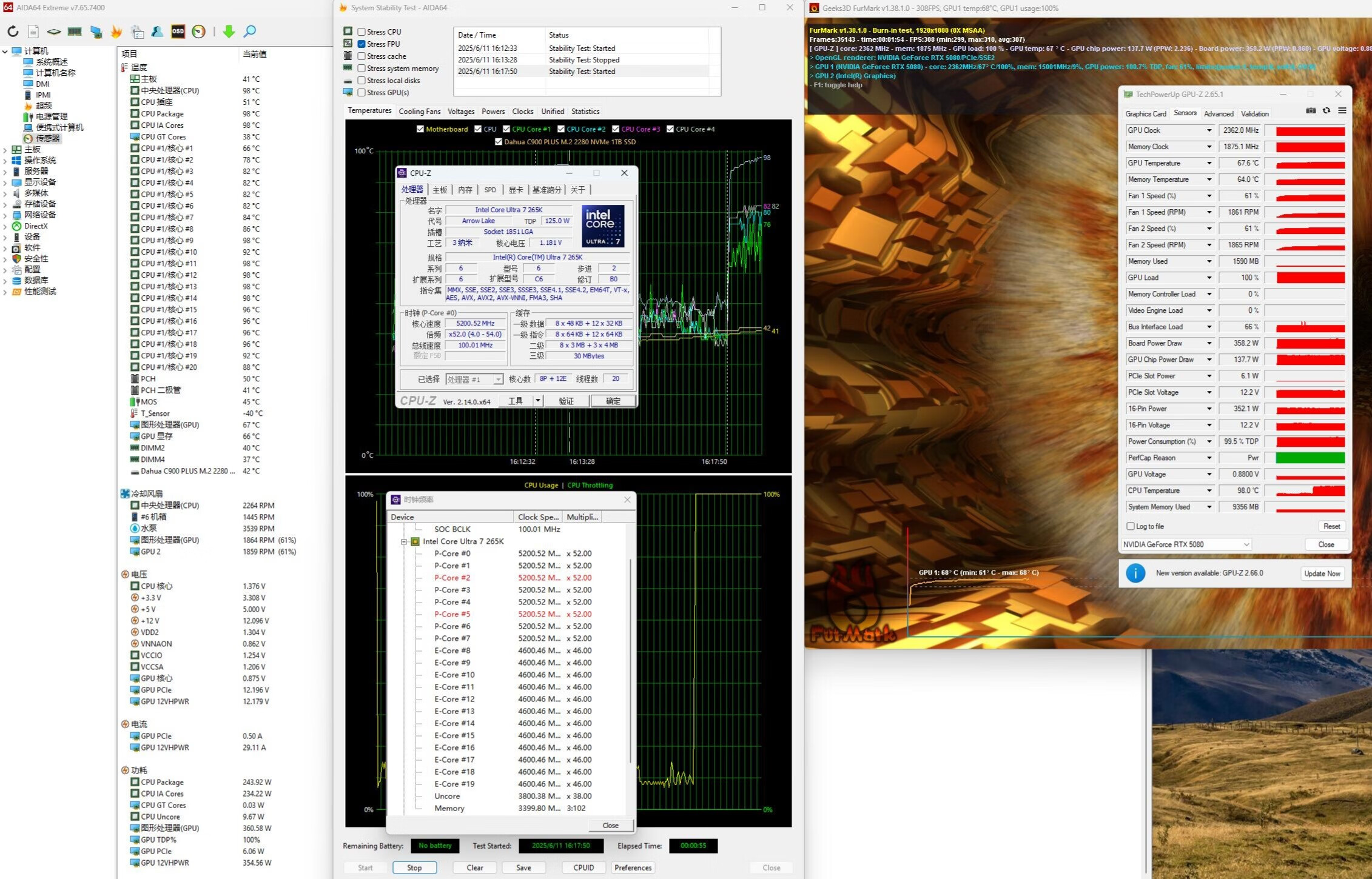Open stability test via flame toolbar icon
This screenshot has height=879, width=1372.
coord(116,32)
